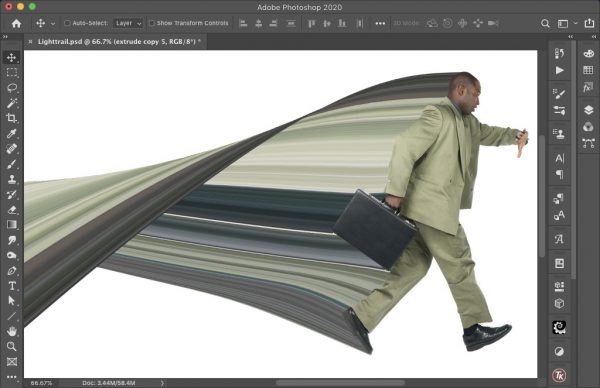Open the History panel icon
Image resolution: width=600 pixels, height=388 pixels.
[x=559, y=54]
